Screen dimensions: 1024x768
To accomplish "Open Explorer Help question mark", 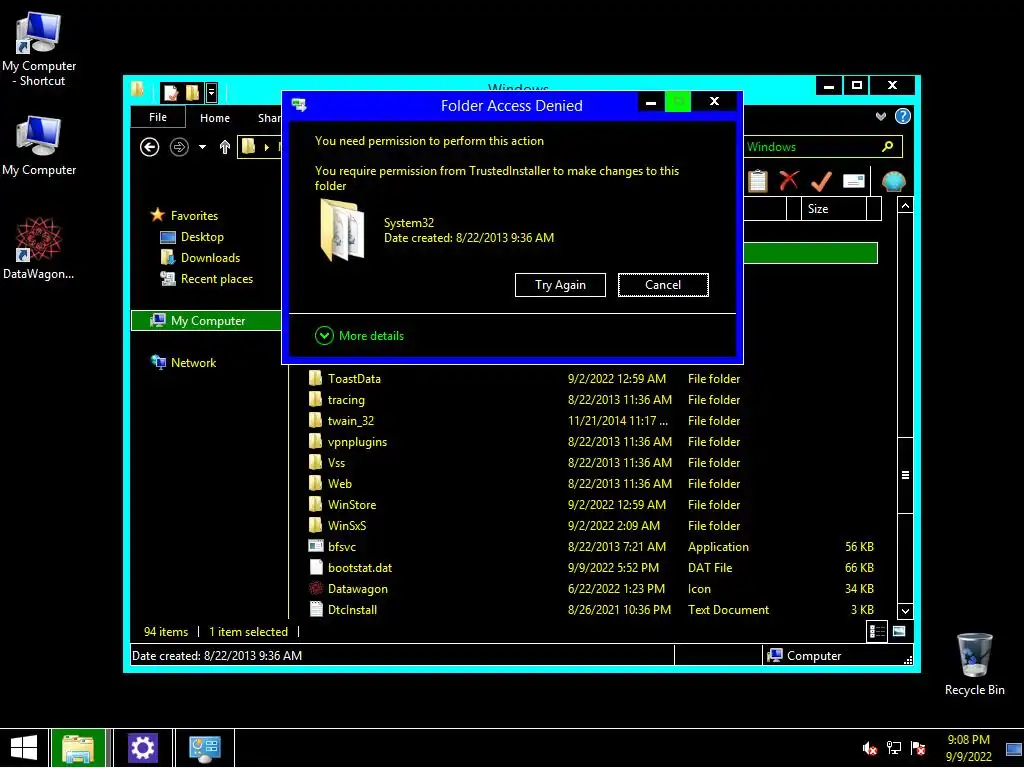I will click(903, 116).
